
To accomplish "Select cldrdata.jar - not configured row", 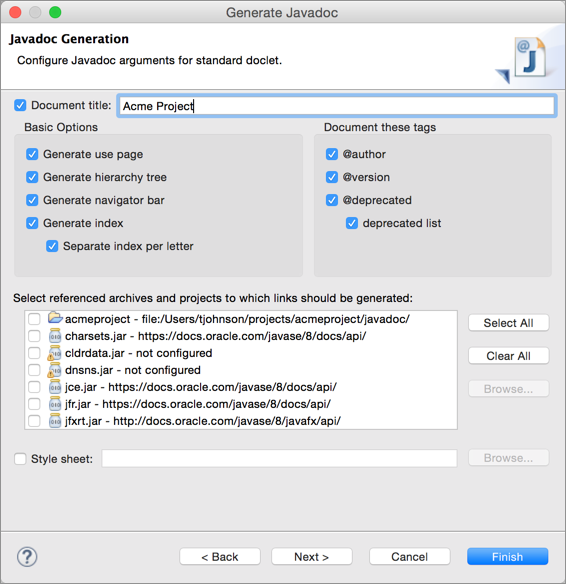I will pos(241,353).
